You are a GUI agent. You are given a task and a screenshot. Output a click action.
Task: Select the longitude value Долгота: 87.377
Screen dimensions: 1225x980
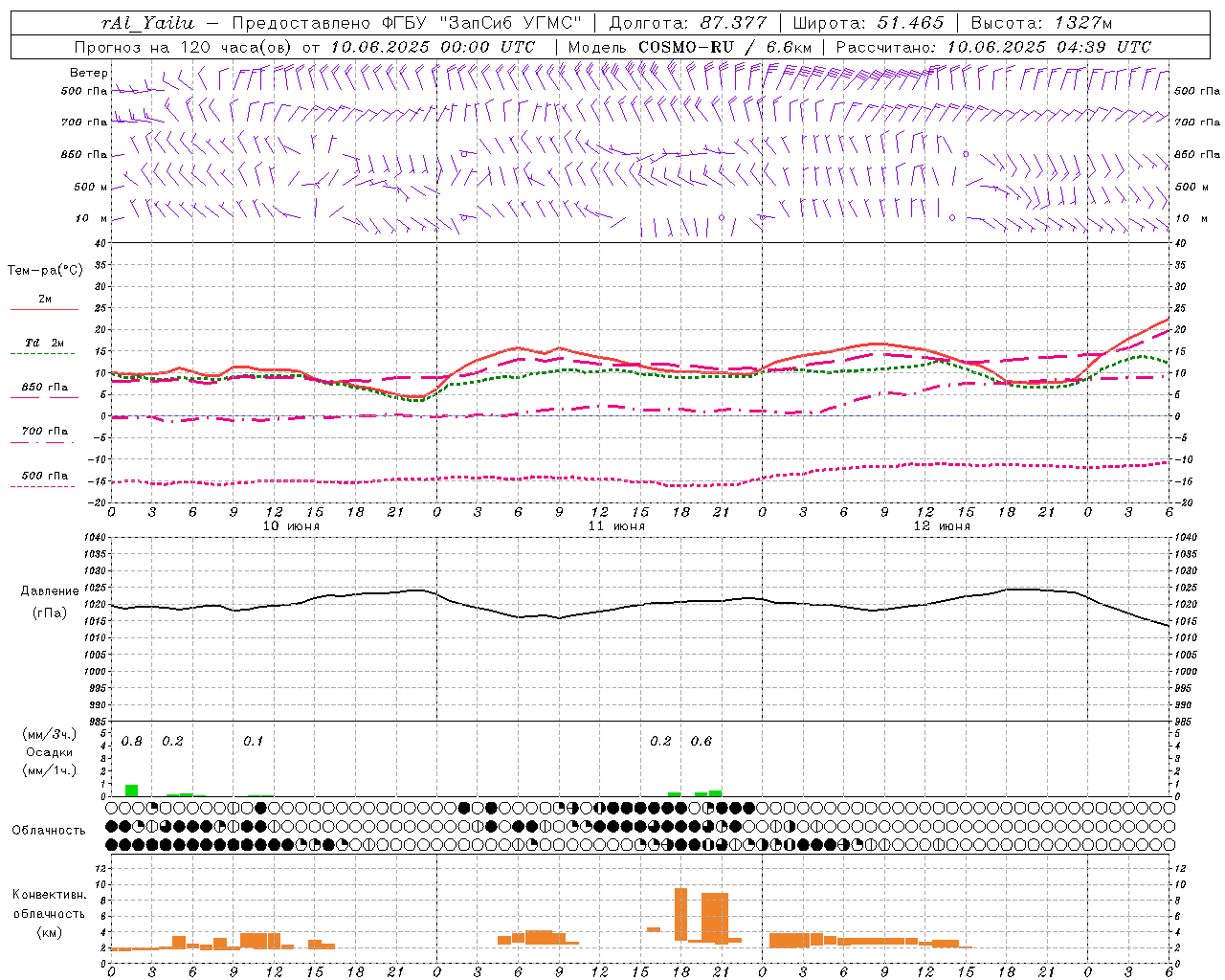[687, 23]
